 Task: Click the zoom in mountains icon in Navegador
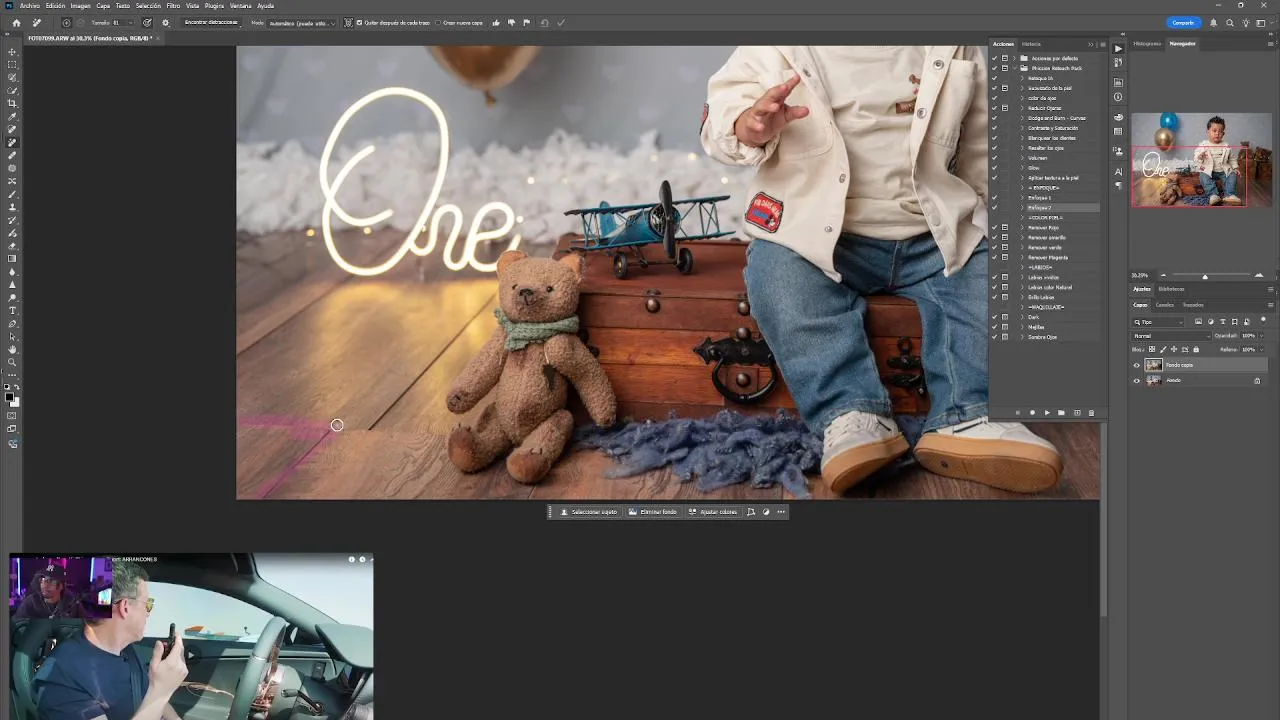point(1260,276)
